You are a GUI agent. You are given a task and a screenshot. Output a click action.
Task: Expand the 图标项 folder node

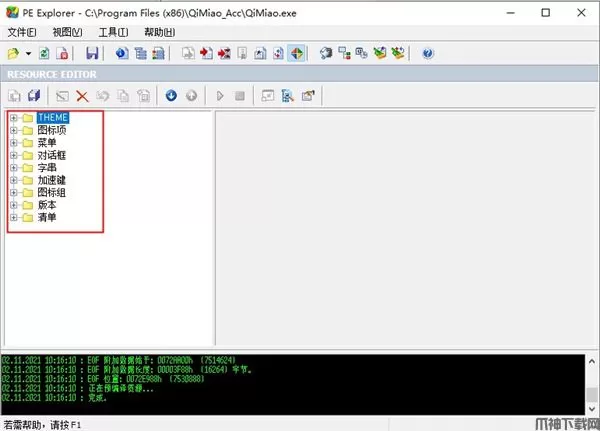click(x=14, y=131)
